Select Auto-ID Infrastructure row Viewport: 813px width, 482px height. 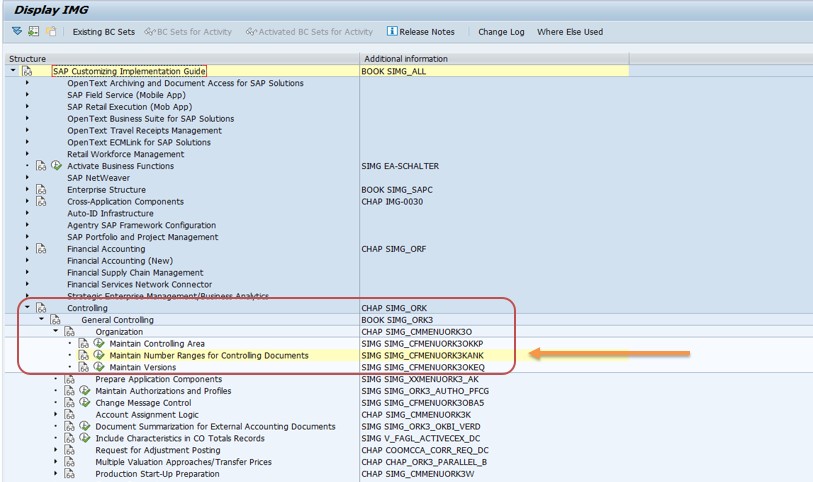coord(110,213)
